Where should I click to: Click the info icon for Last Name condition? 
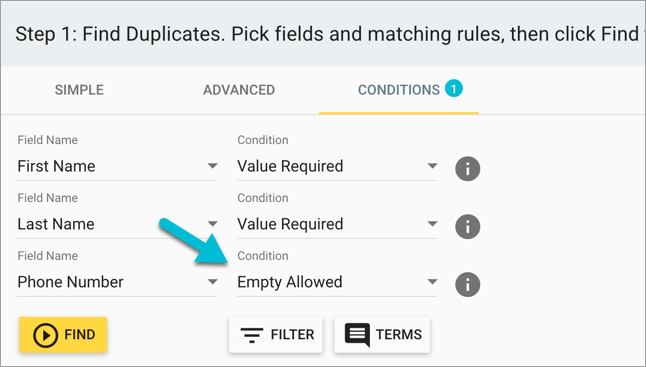[468, 227]
